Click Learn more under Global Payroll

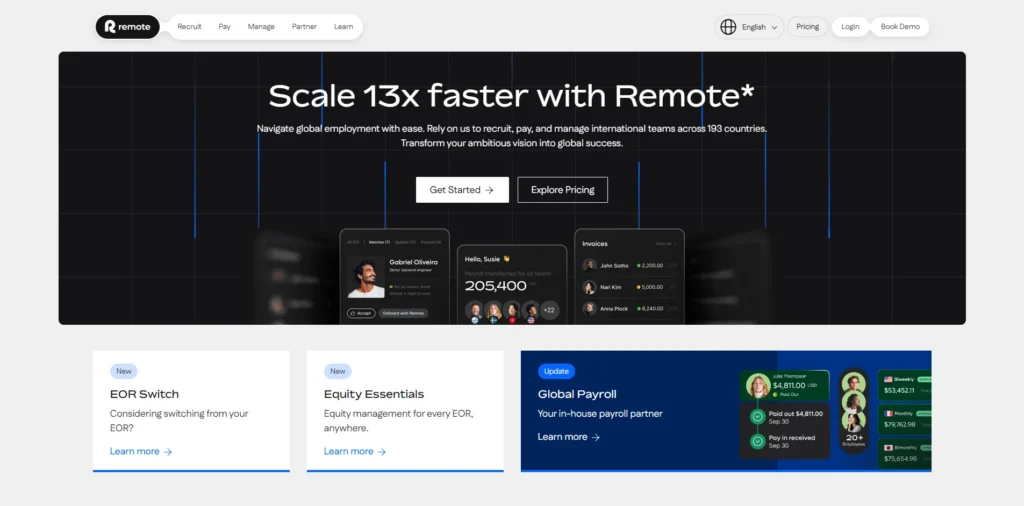coord(569,437)
